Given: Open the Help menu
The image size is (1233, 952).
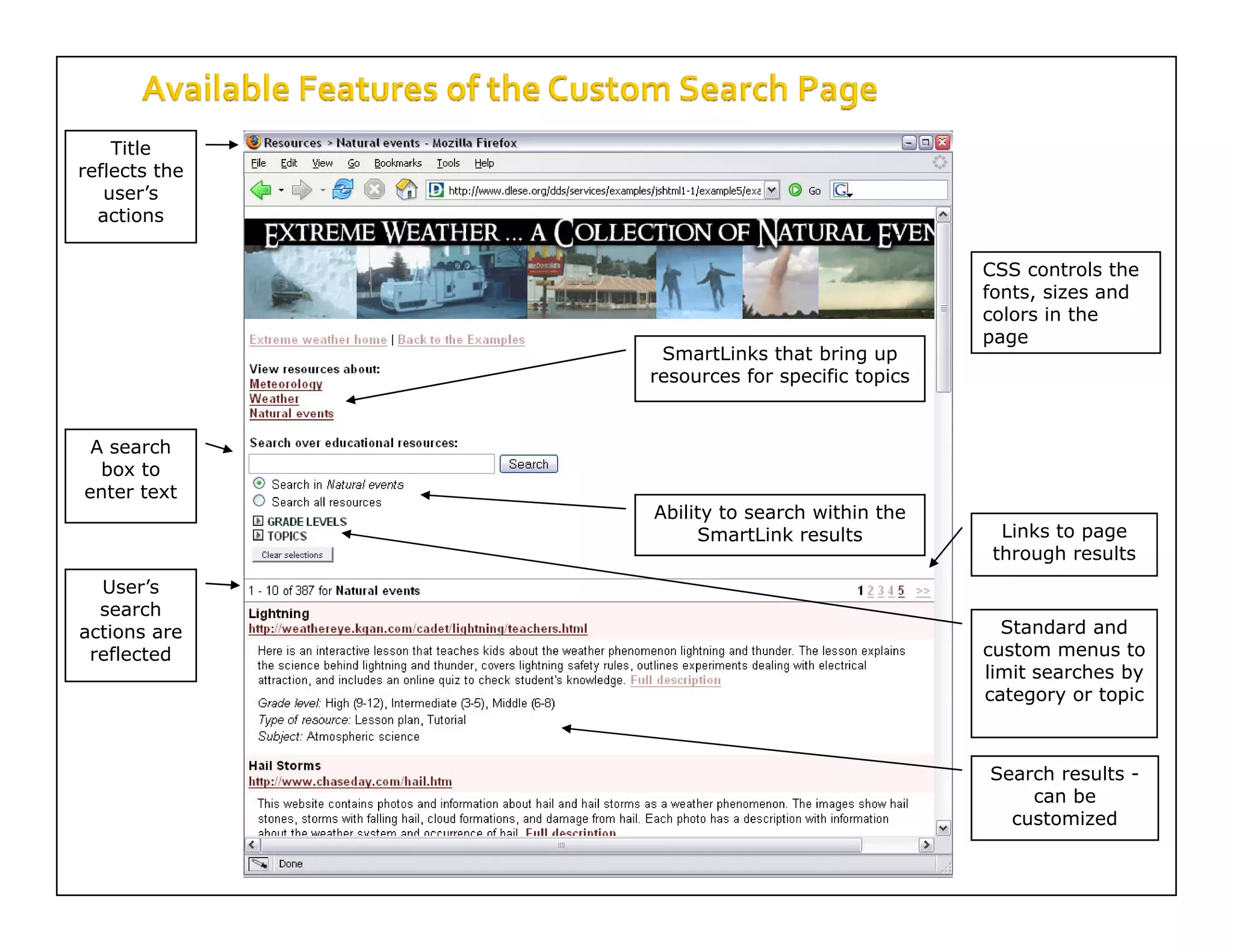Looking at the screenshot, I should click(484, 163).
